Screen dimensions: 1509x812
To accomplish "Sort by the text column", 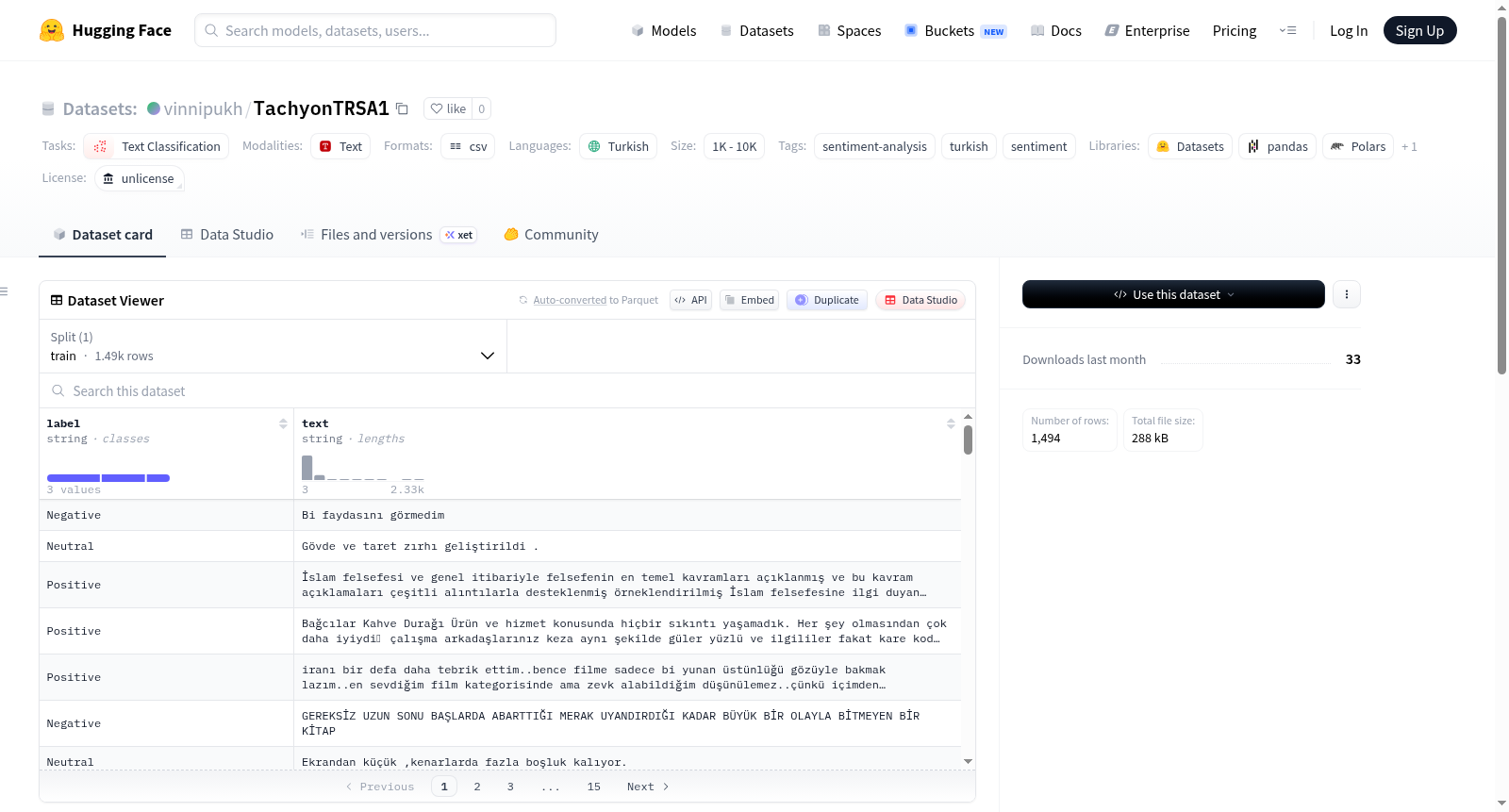I will (951, 423).
